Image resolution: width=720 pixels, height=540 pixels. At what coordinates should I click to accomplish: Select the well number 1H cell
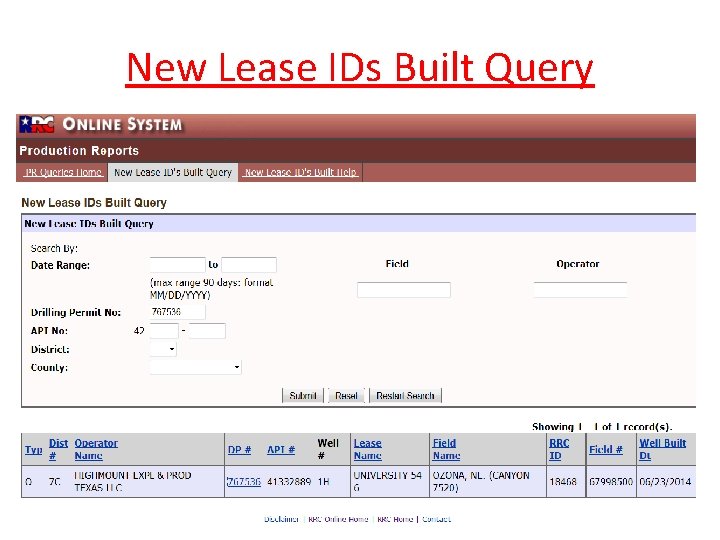(x=323, y=482)
